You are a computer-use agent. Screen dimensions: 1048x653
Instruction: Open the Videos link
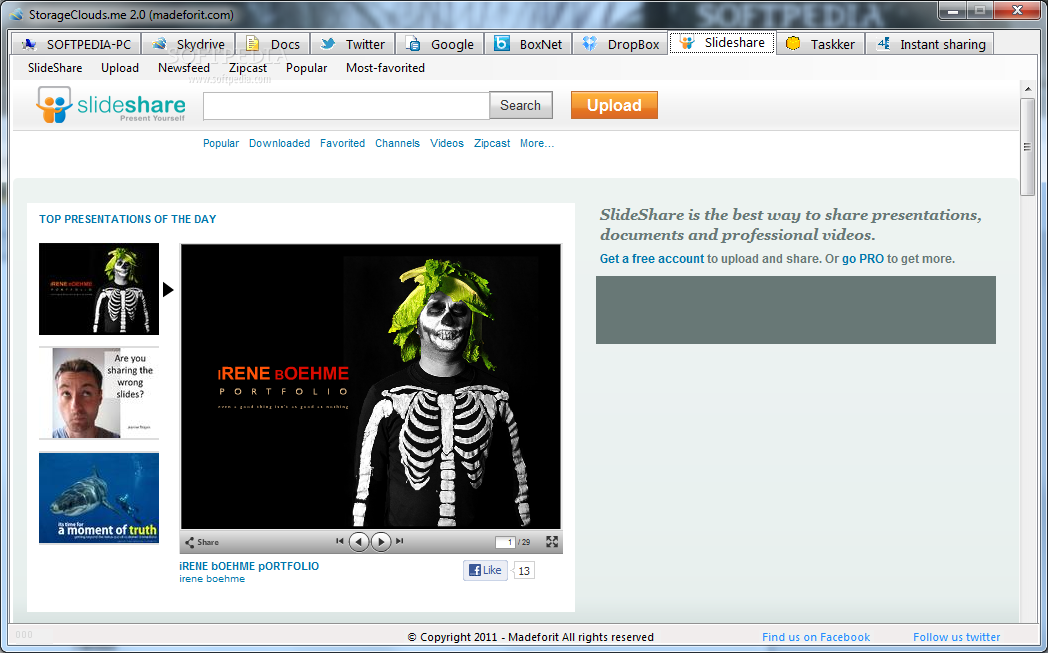coord(446,143)
